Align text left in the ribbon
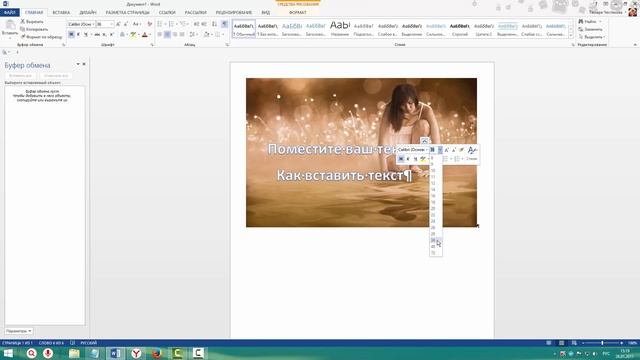The width and height of the screenshot is (640, 360). coord(160,34)
